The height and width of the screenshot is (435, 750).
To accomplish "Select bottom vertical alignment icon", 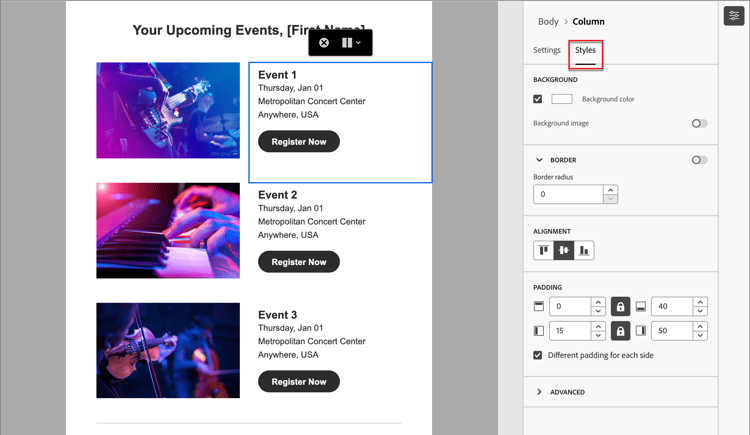I will coord(584,250).
